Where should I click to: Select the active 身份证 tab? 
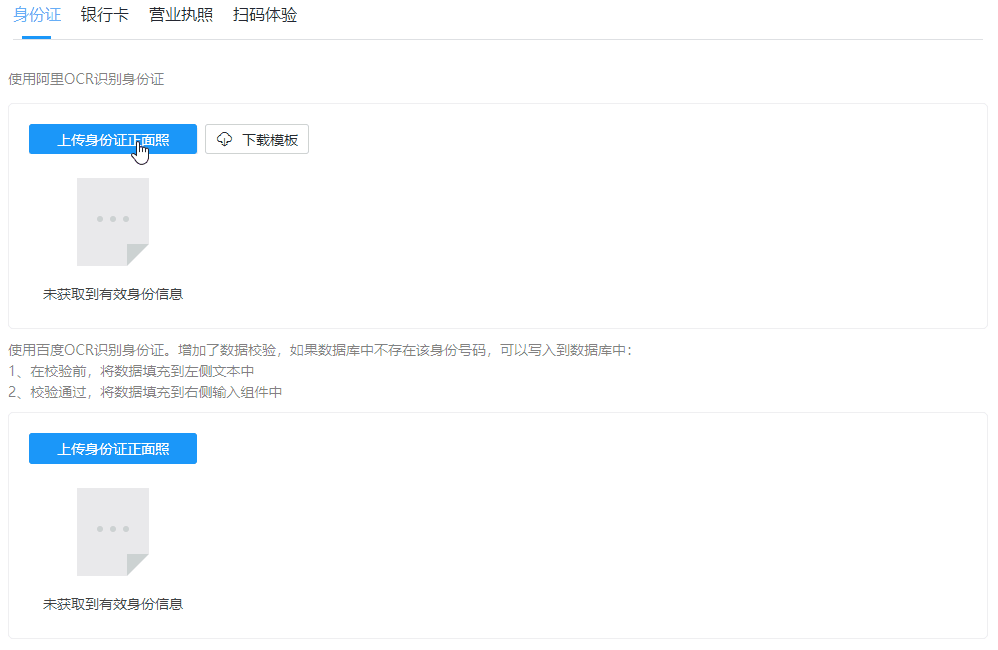37,16
